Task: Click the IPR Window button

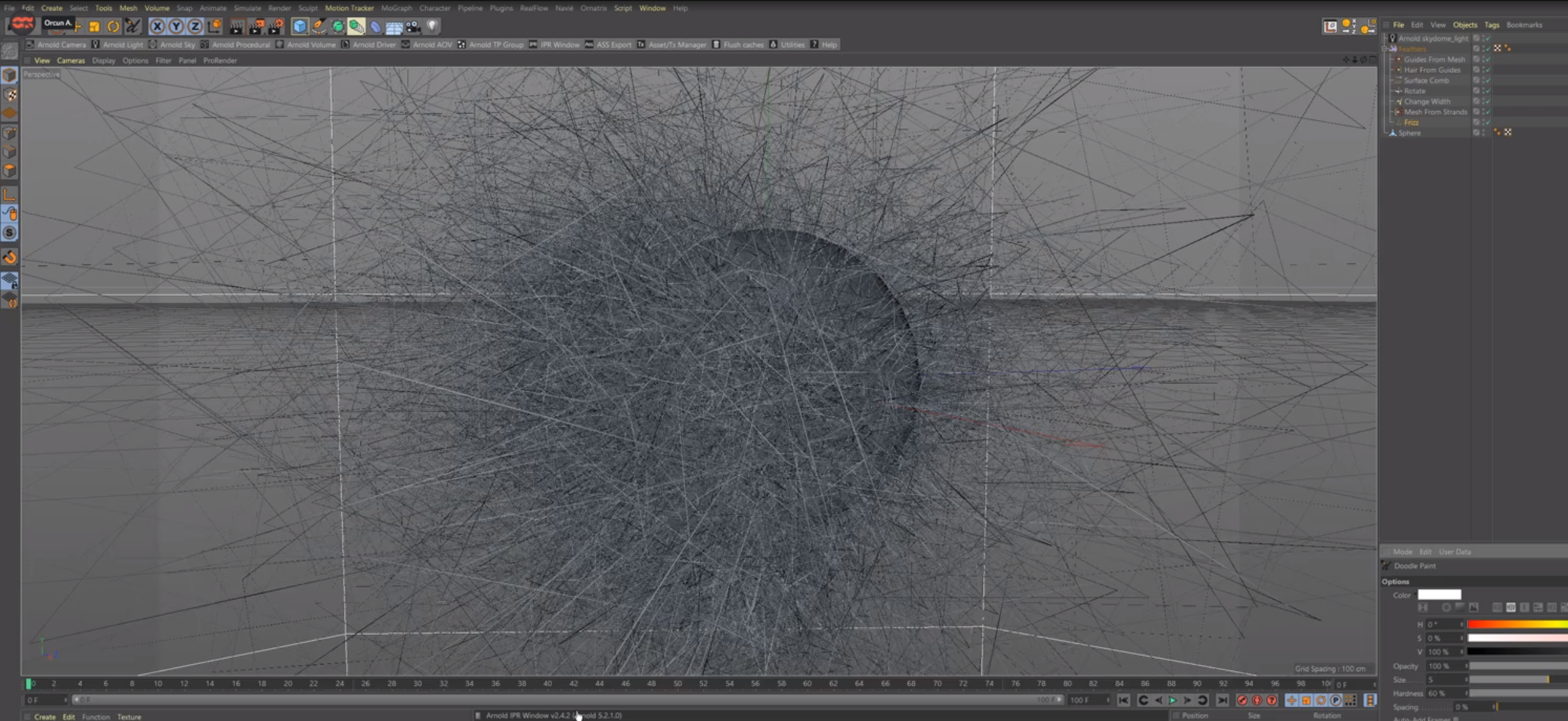Action: tap(555, 45)
